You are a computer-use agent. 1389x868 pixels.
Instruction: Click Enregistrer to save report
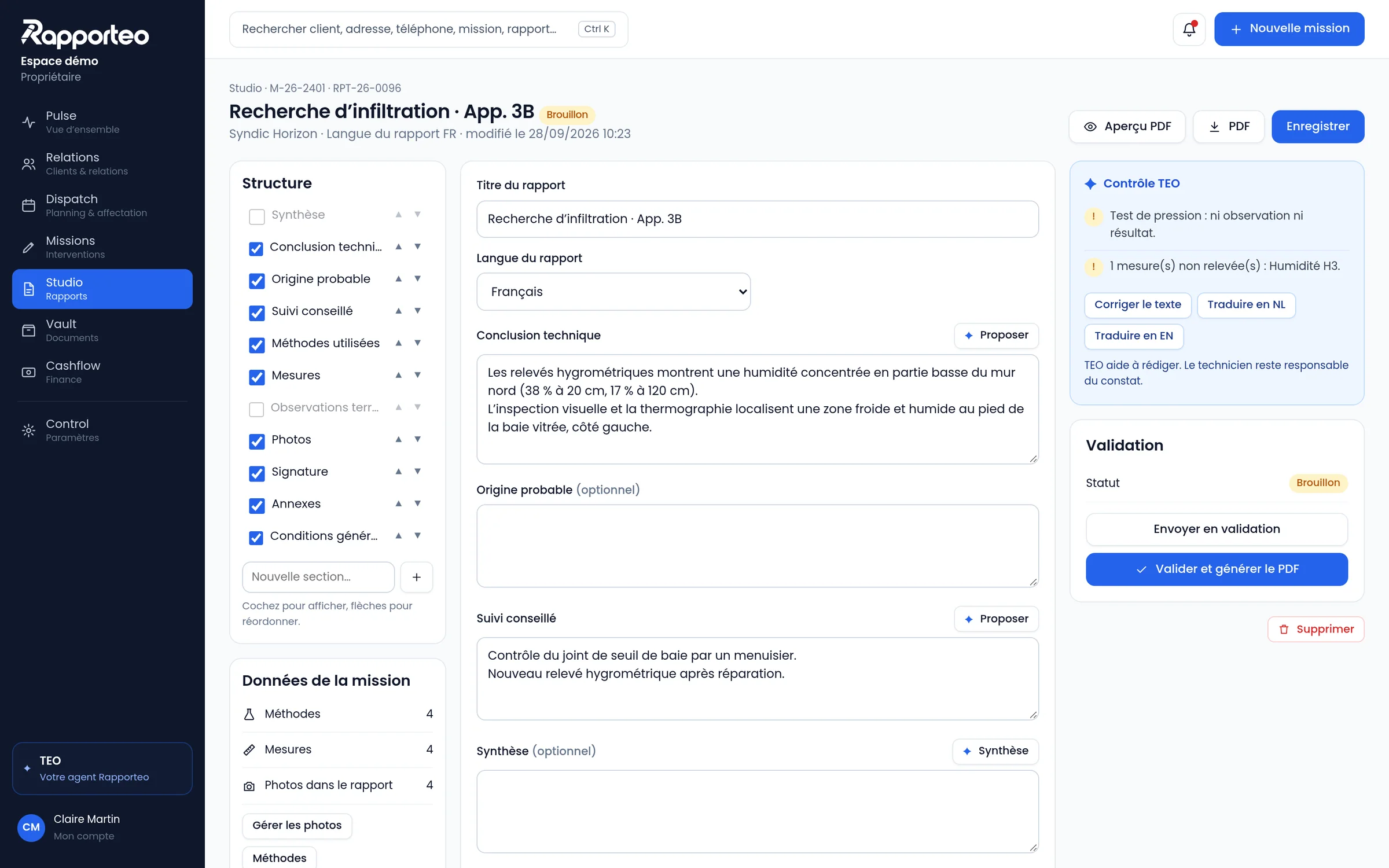click(1318, 127)
